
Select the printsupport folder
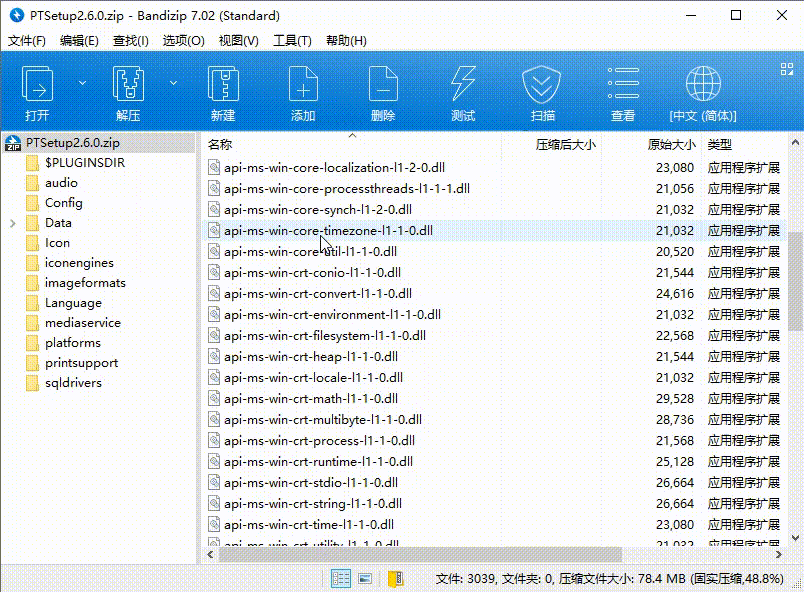tap(82, 362)
